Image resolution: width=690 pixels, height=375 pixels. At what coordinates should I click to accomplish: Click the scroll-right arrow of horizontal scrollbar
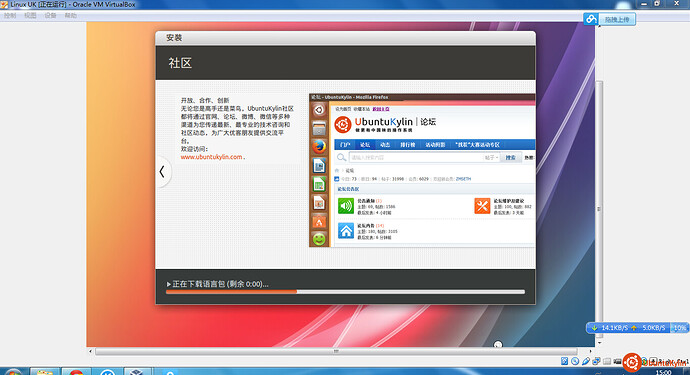click(x=591, y=351)
